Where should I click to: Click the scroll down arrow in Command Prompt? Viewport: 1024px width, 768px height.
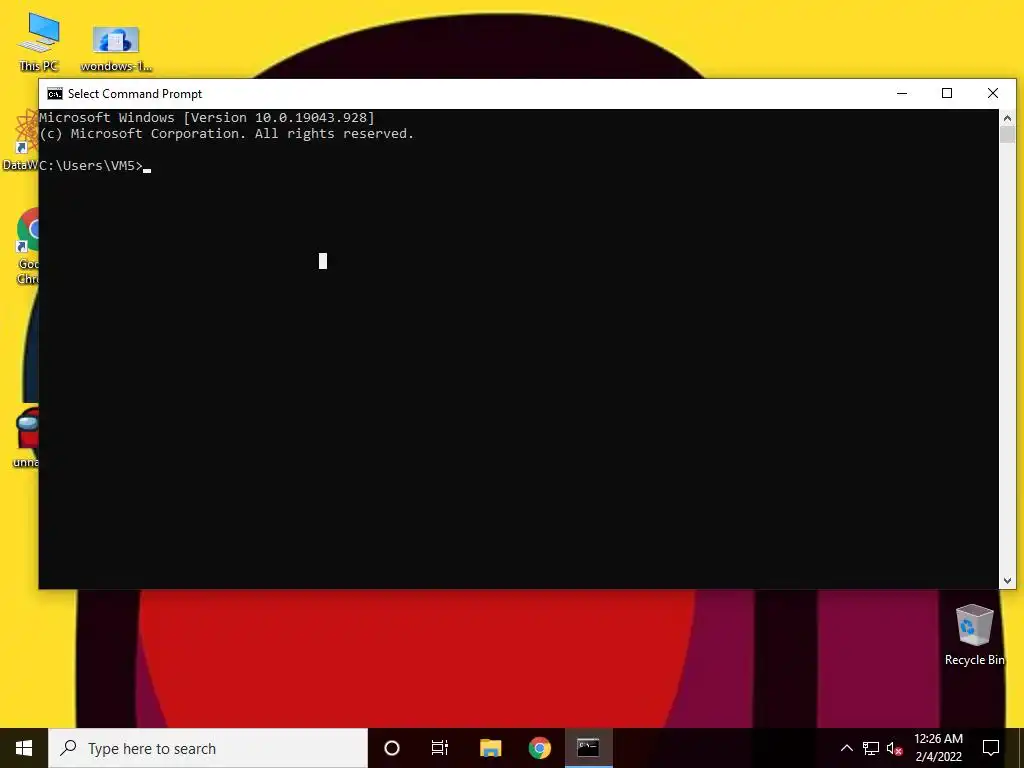1007,580
